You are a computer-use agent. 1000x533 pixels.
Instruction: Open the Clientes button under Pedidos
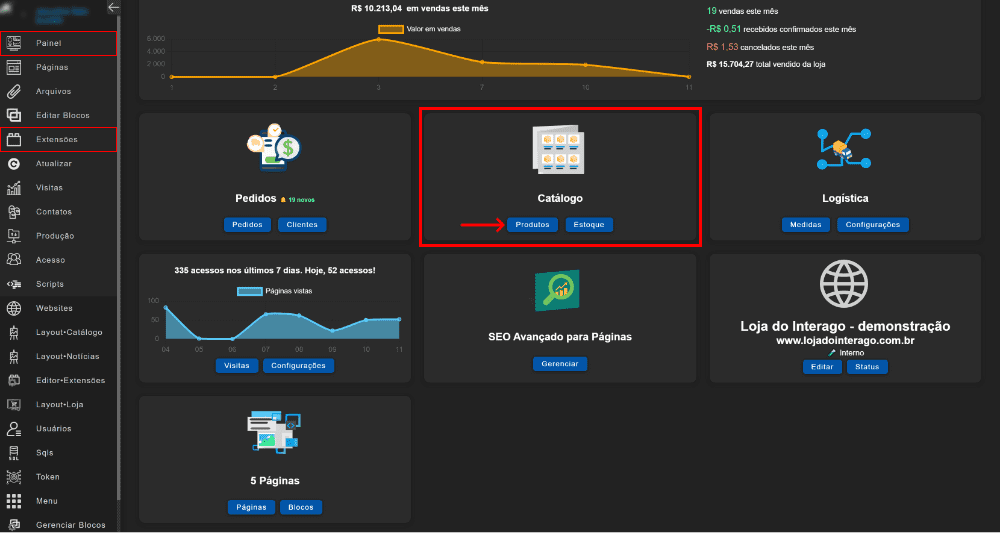click(302, 225)
